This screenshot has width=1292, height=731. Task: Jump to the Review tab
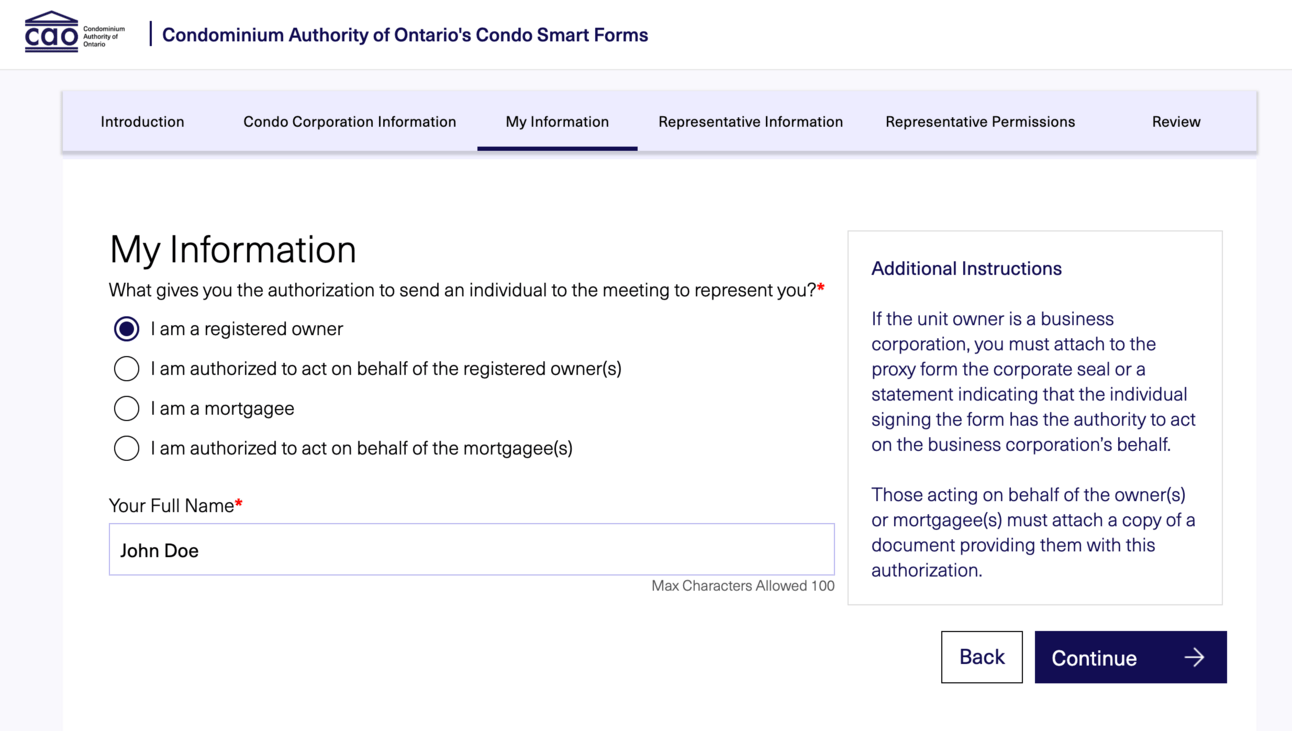point(1176,122)
